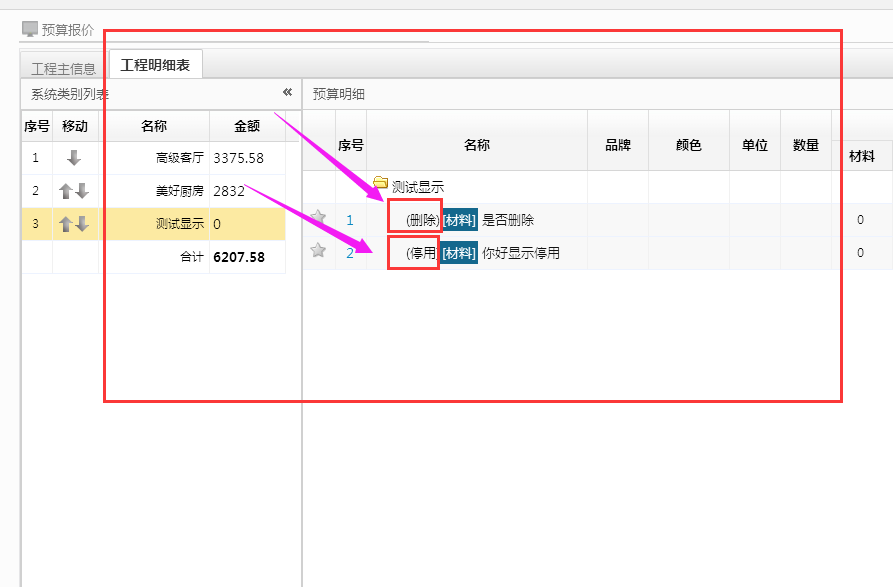Screen dimensions: 893x587
Task: Click the down arrow in 测试显示 row
Action: coord(82,224)
